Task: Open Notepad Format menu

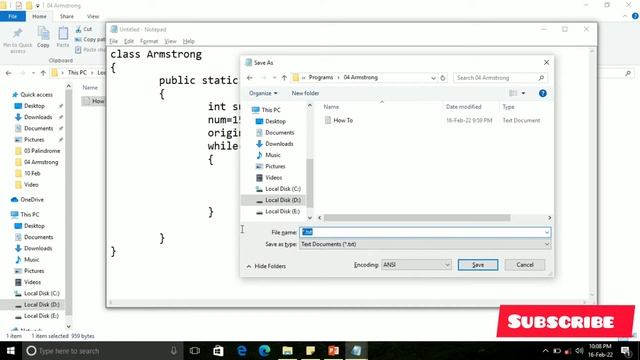Action: 149,41
